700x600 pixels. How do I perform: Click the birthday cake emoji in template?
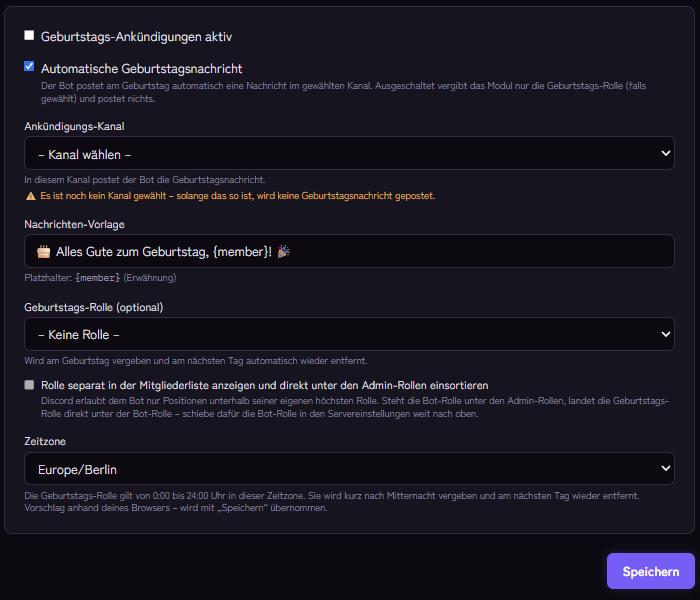pos(43,252)
